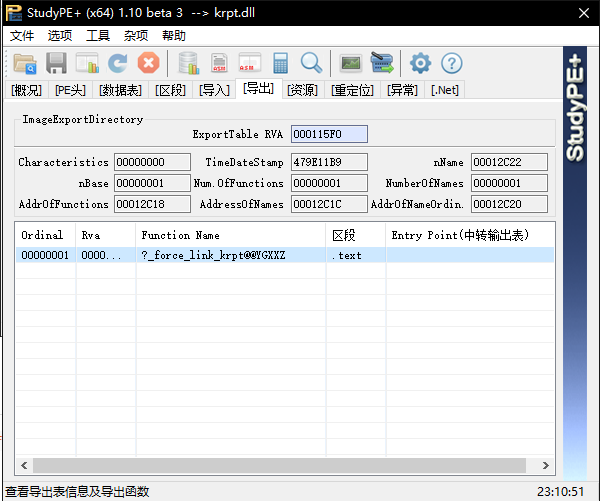Open the database chart tool icon
The height and width of the screenshot is (501, 600).
(189, 63)
